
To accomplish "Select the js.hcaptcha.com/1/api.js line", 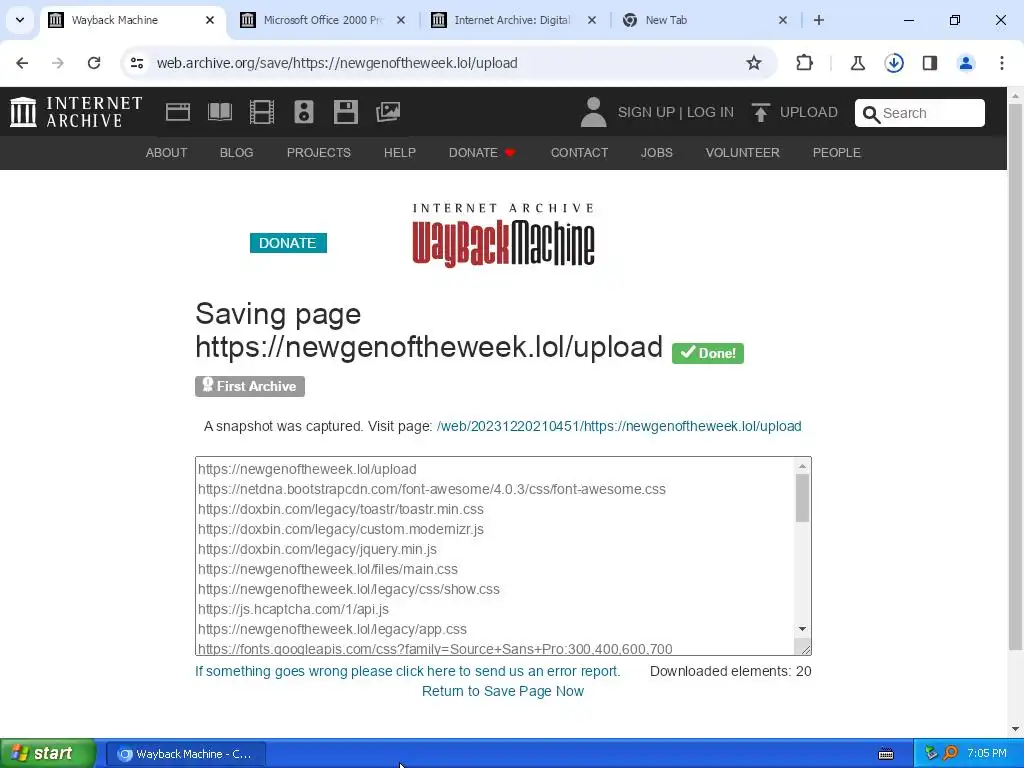I will click(x=293, y=609).
